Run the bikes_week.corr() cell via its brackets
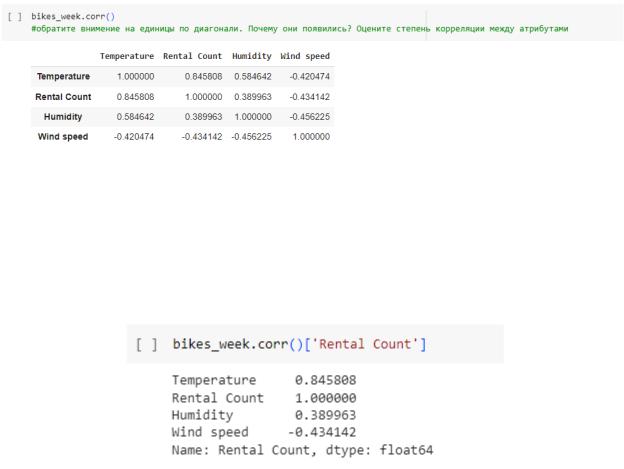The width and height of the screenshot is (624, 469). tap(15, 17)
